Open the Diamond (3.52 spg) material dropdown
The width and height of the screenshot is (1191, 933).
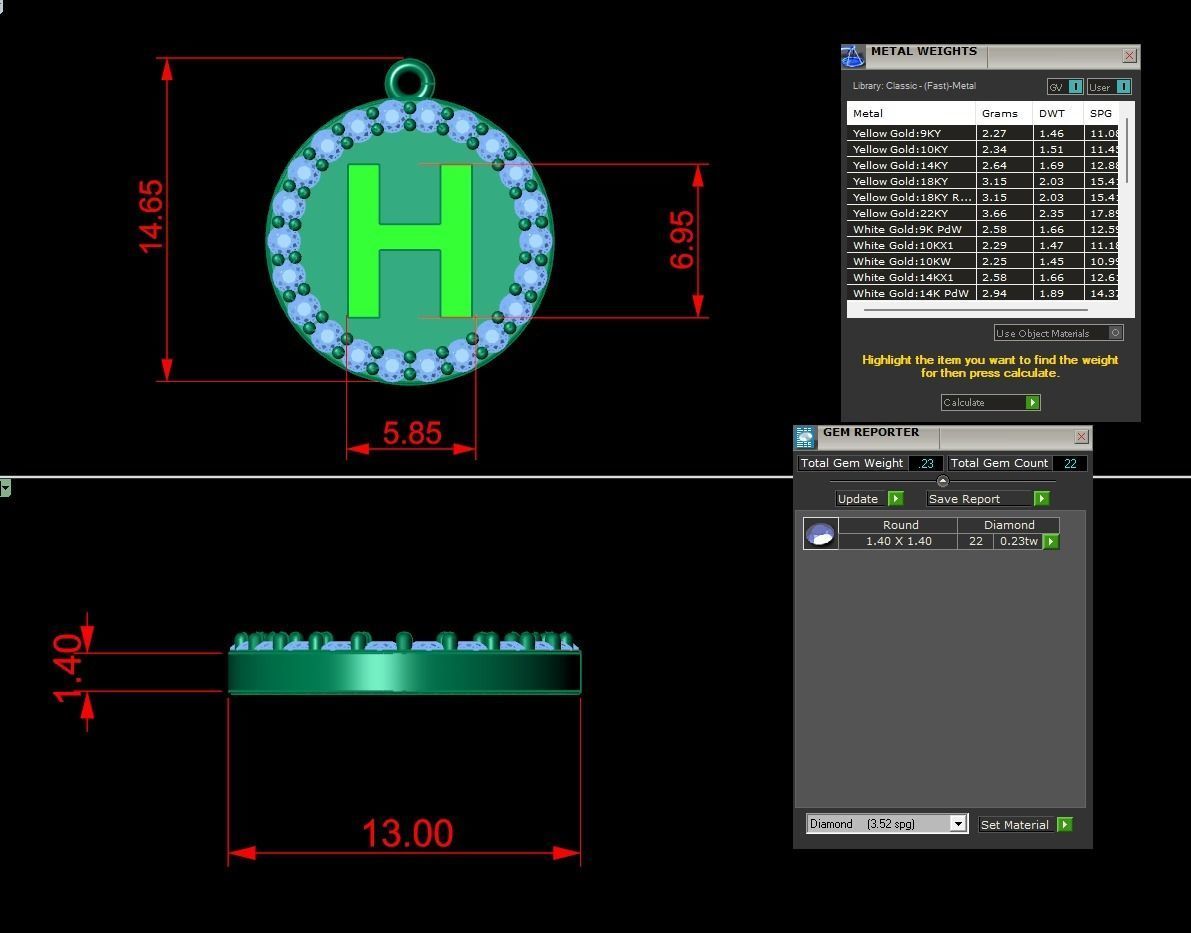click(886, 824)
